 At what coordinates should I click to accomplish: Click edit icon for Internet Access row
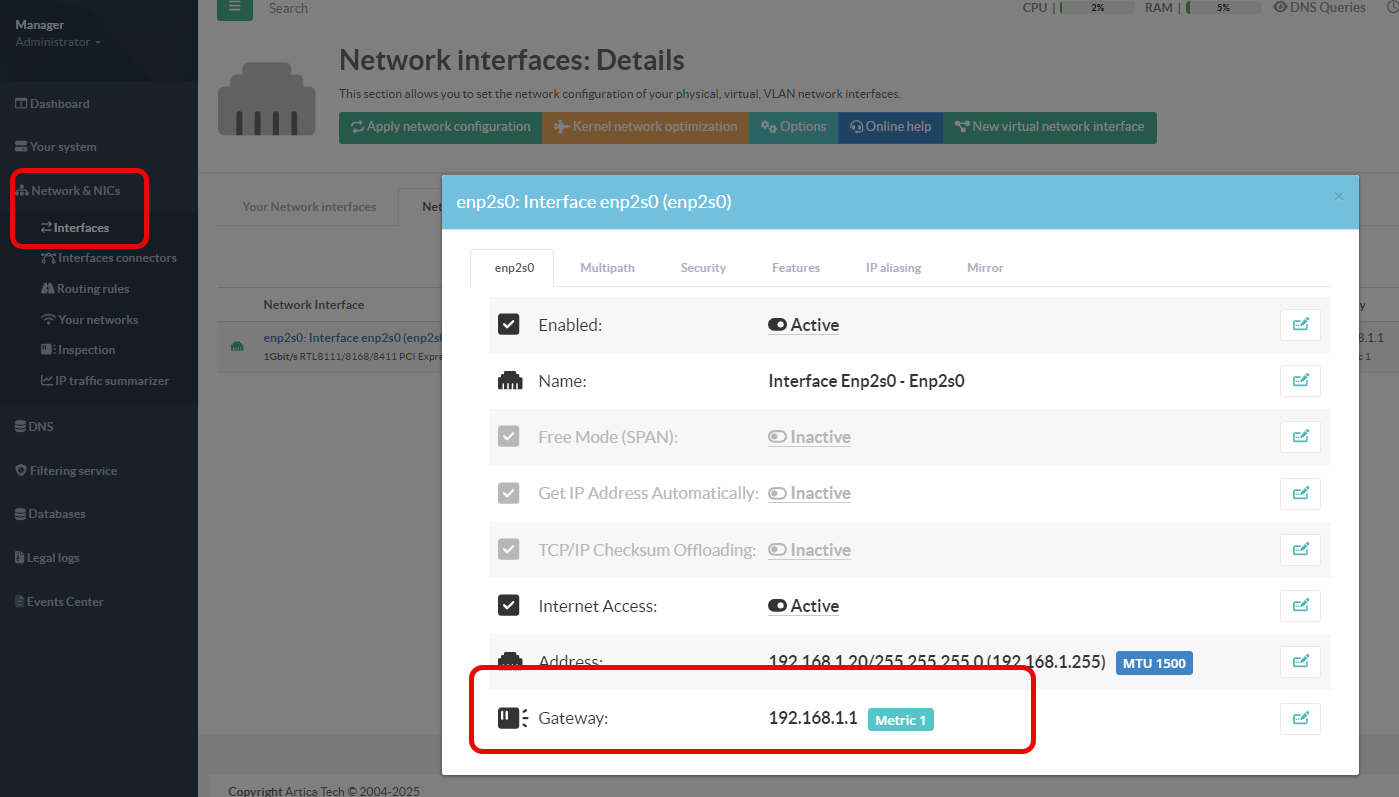tap(1300, 606)
